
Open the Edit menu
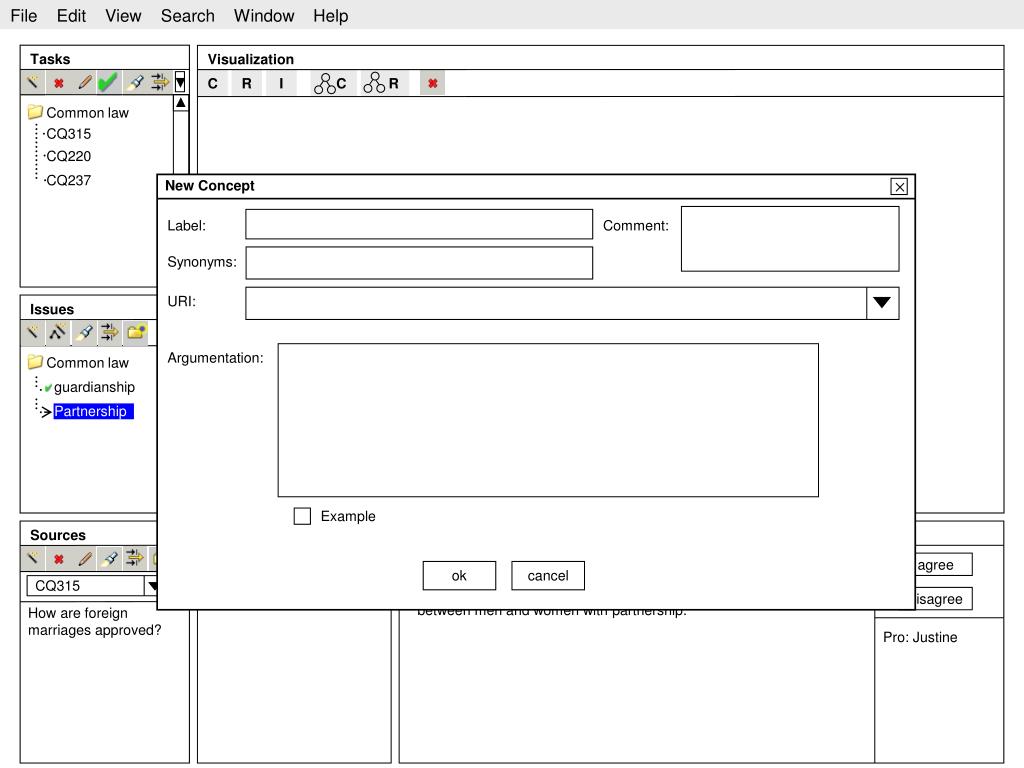point(71,16)
